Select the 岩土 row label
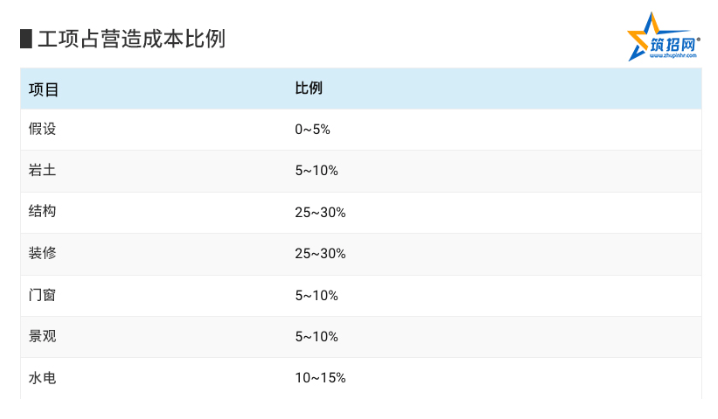This screenshot has height=419, width=718. [x=42, y=170]
